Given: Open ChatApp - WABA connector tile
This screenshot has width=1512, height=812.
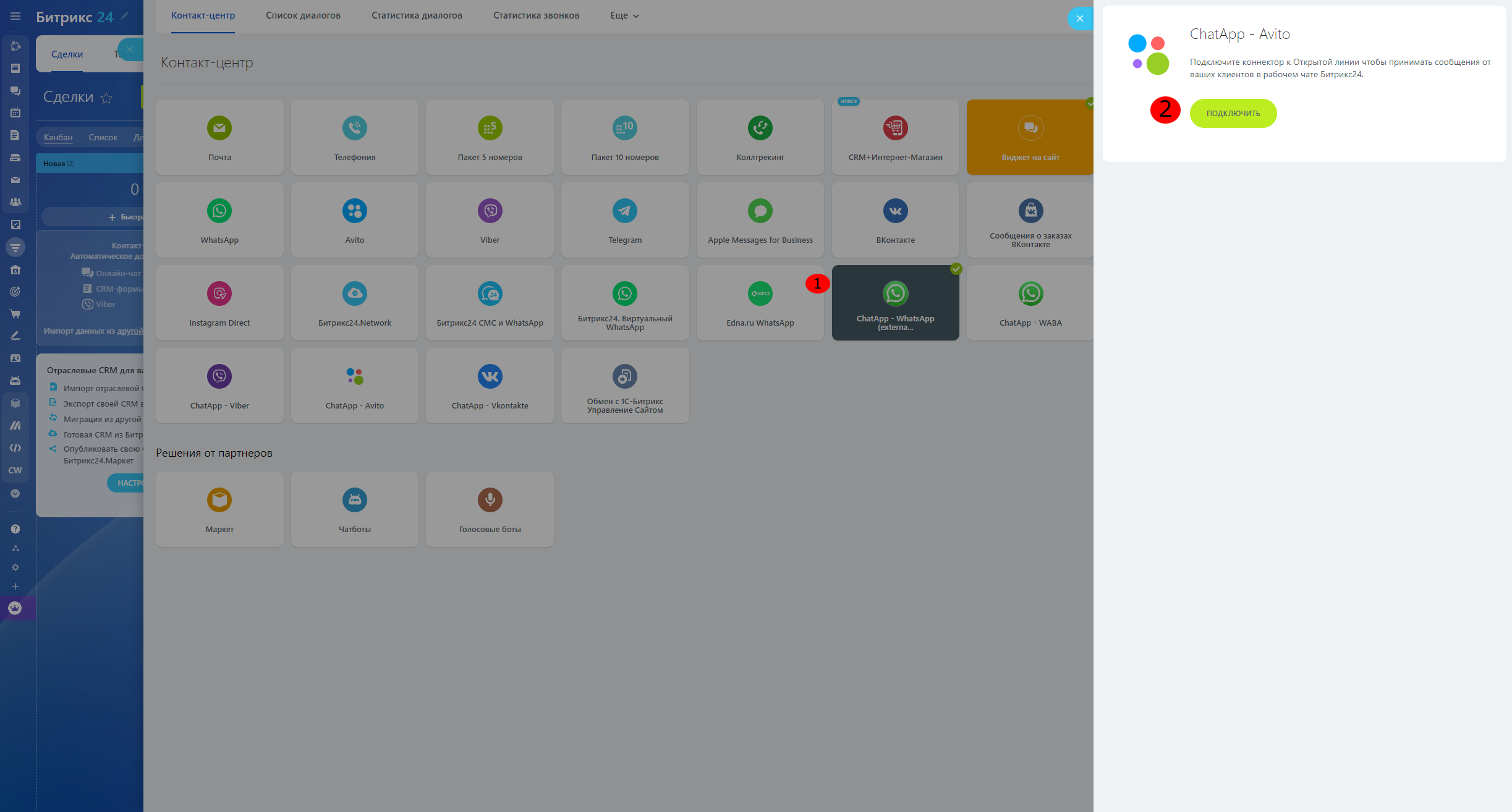Looking at the screenshot, I should (1030, 303).
